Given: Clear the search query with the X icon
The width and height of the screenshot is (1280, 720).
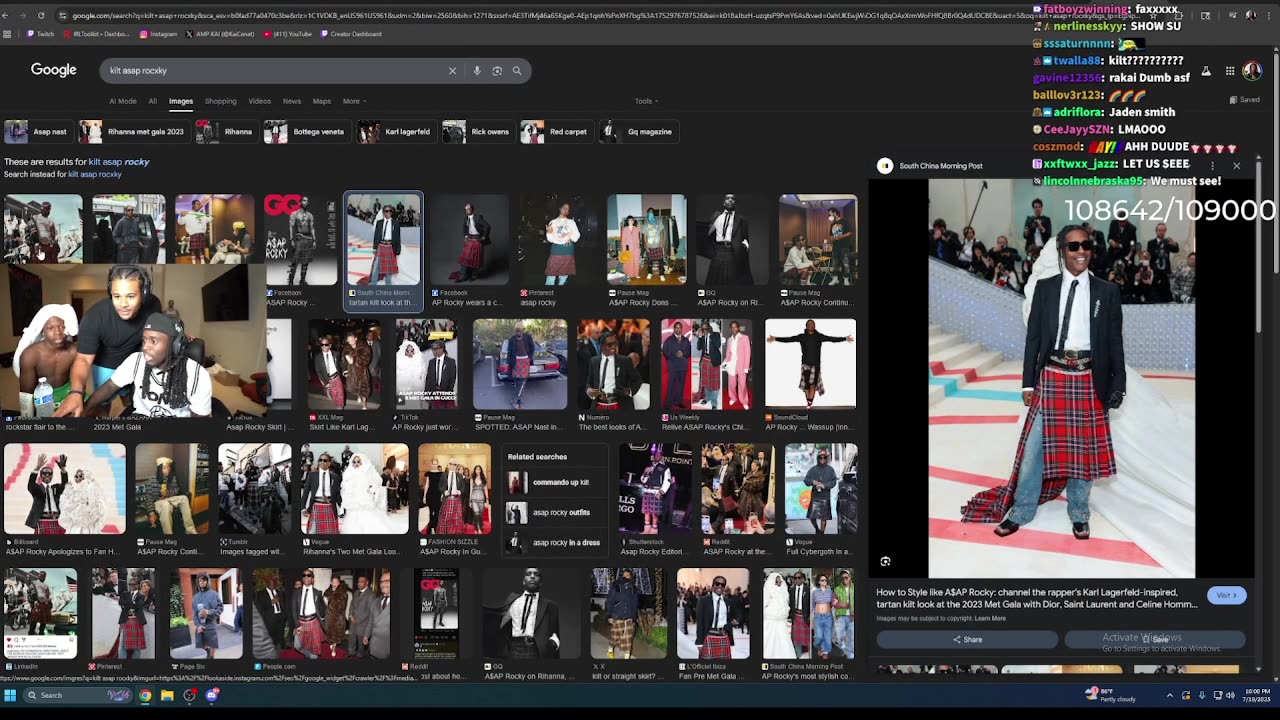Looking at the screenshot, I should click(x=452, y=71).
